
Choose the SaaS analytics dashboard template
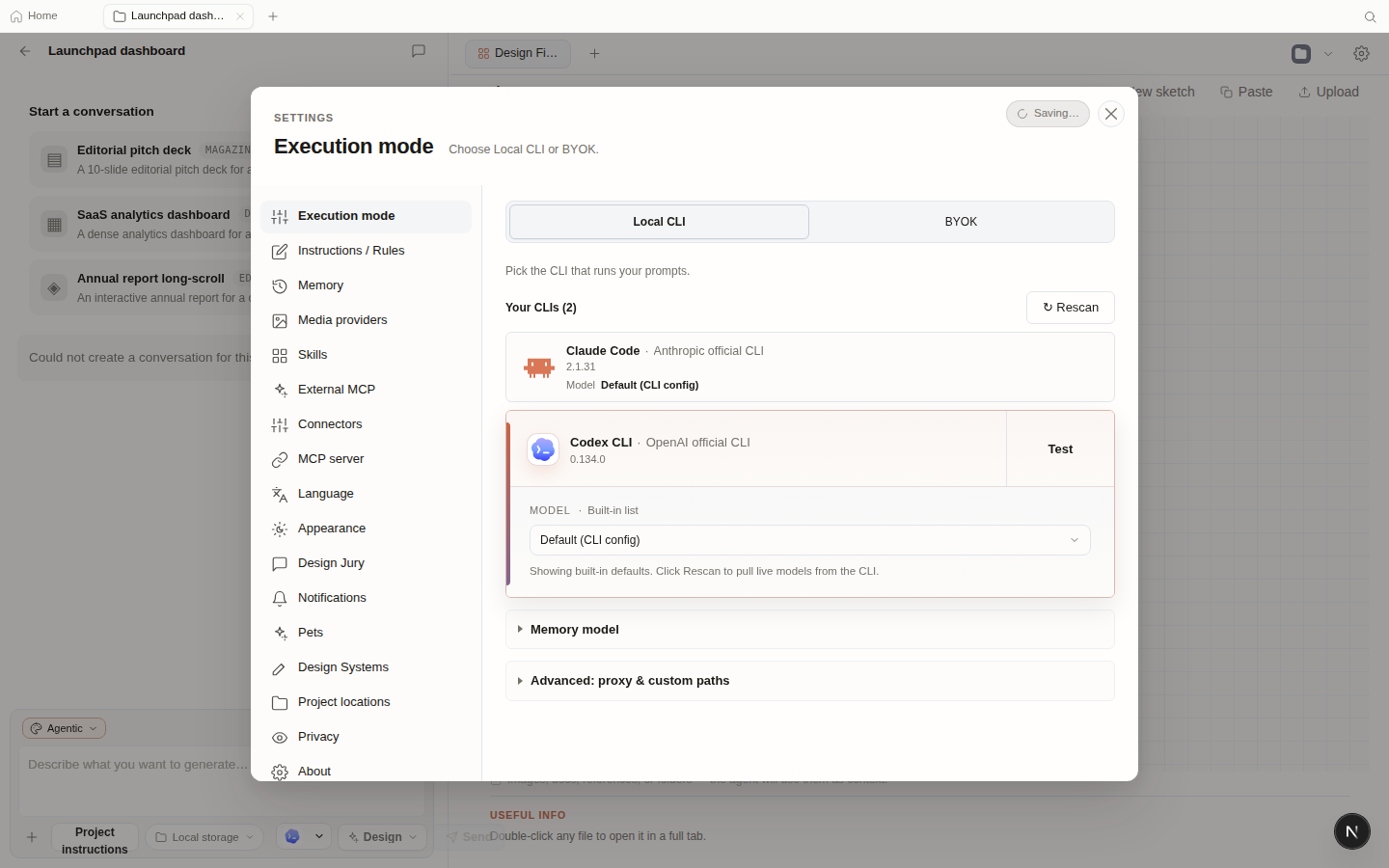pos(140,224)
